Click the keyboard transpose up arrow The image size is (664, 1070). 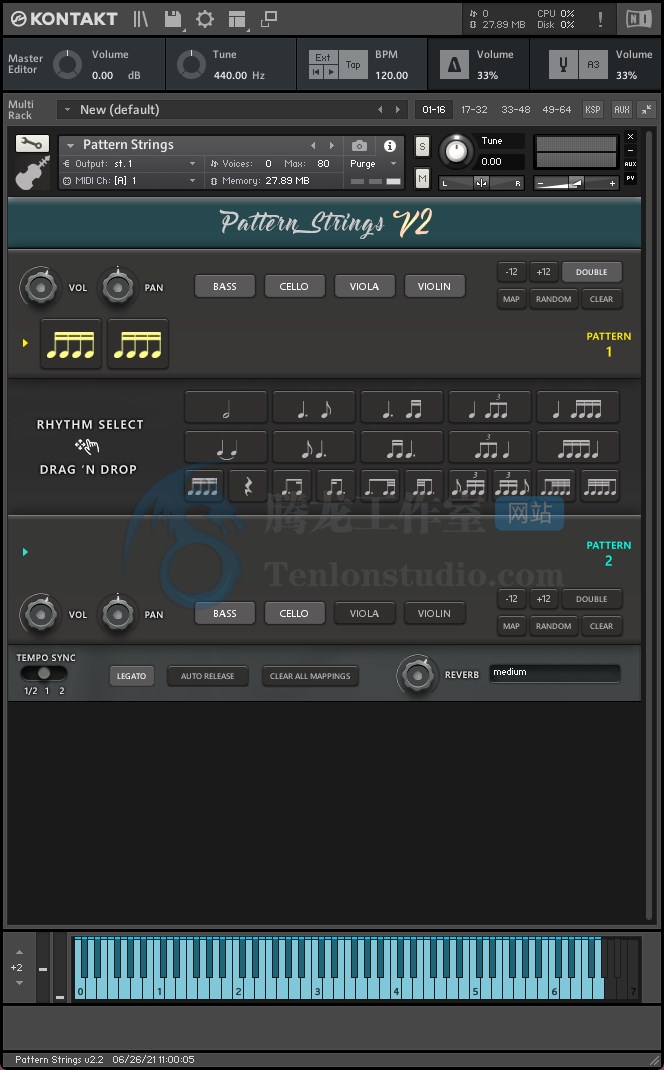[x=19, y=952]
